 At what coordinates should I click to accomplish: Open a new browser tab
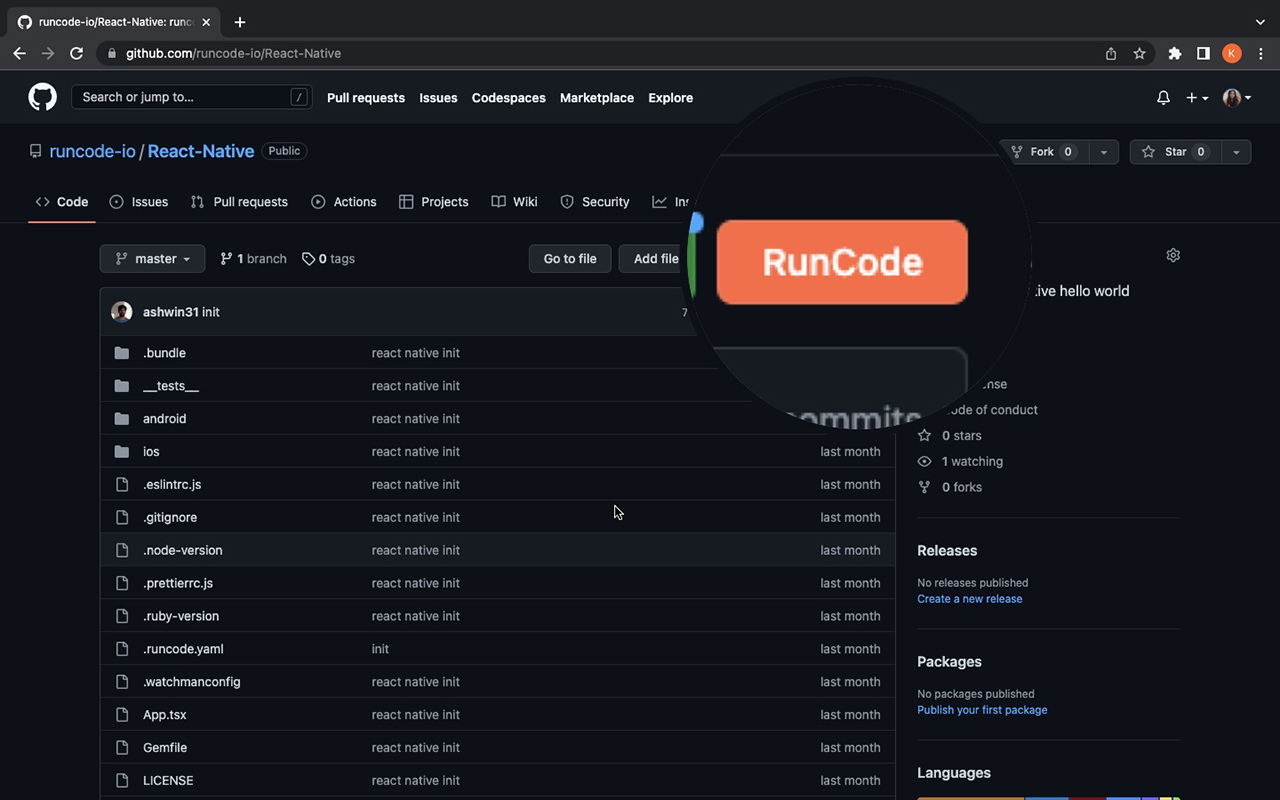(x=240, y=22)
